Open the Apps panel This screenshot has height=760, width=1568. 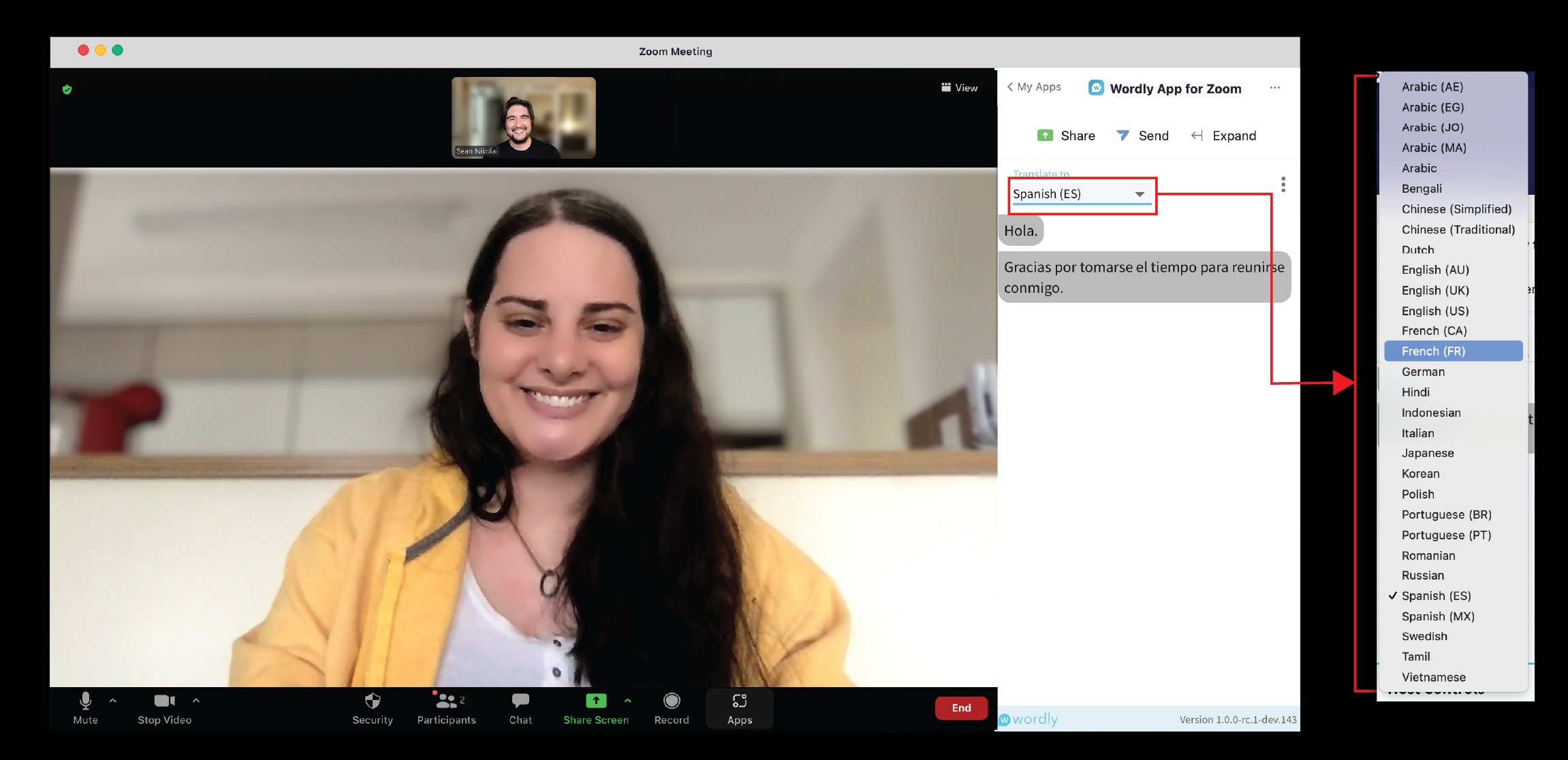pos(740,708)
